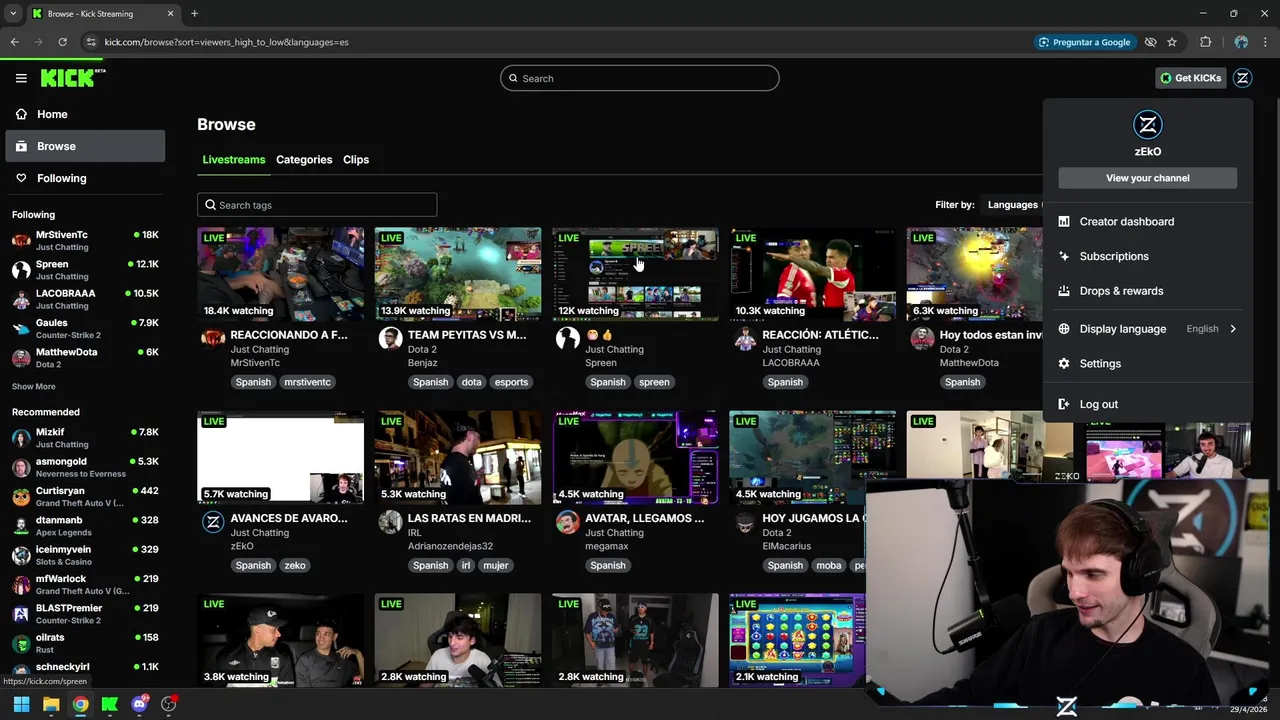Switch to the Categories tab

point(304,160)
